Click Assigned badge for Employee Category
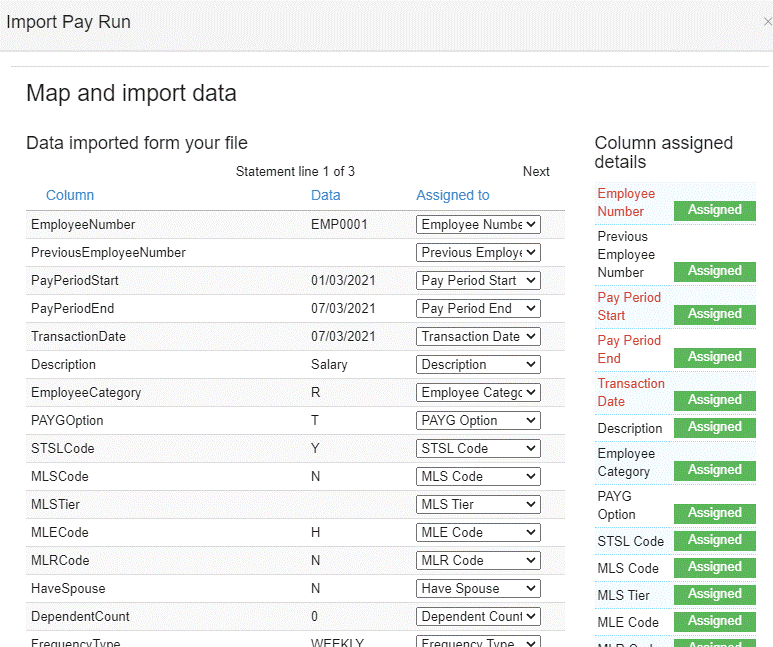Image resolution: width=773 pixels, height=647 pixels. [x=714, y=470]
